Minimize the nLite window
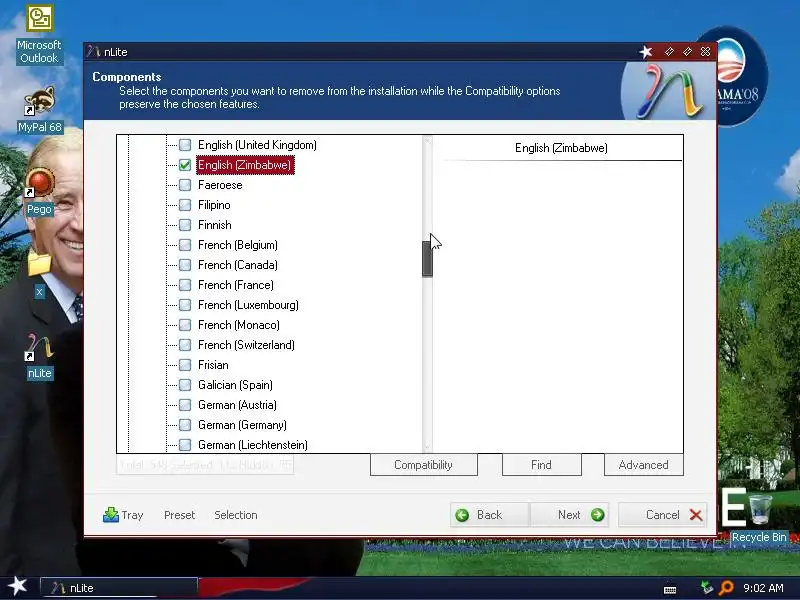Screen dimensions: 800x600 669,52
